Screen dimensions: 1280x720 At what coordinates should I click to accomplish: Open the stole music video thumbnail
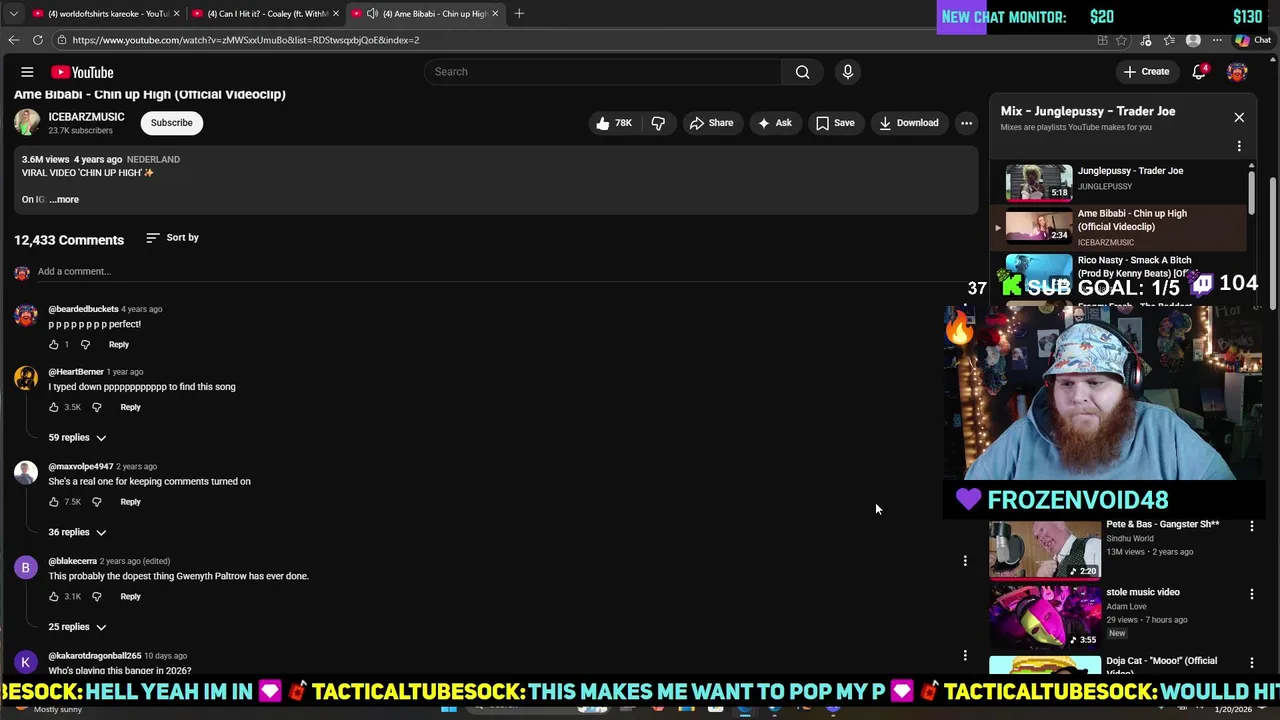click(x=1045, y=616)
